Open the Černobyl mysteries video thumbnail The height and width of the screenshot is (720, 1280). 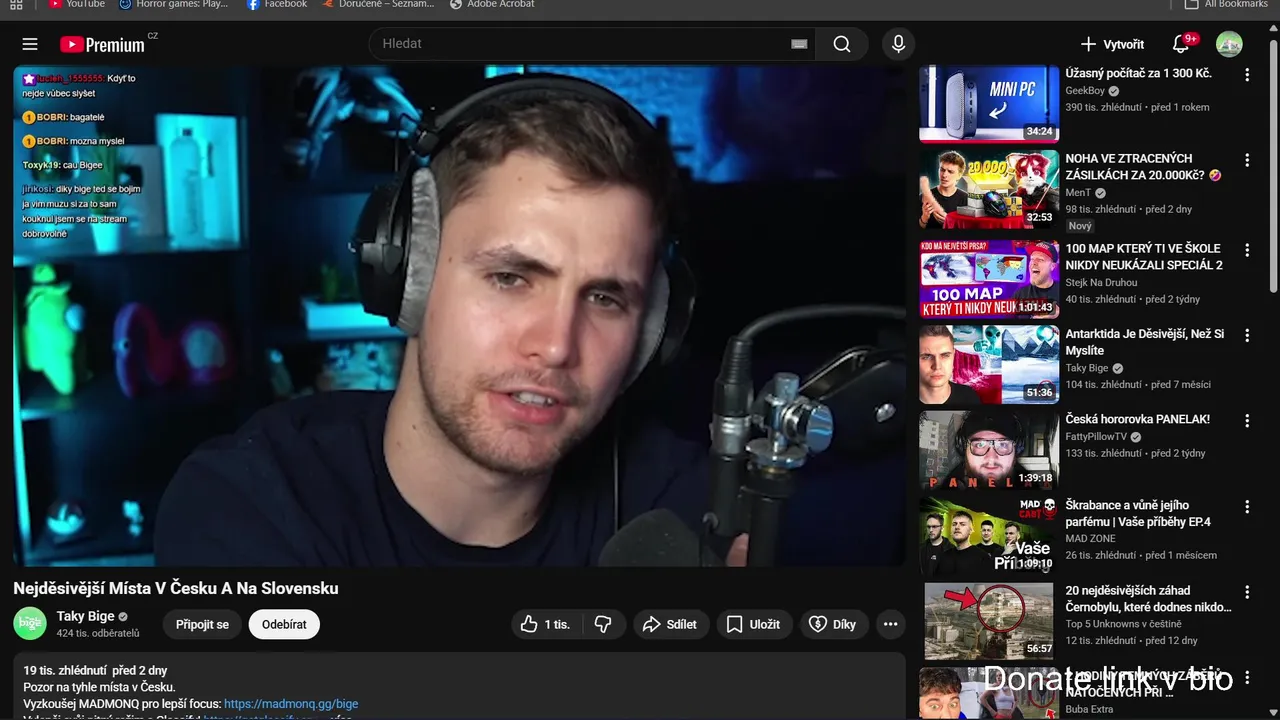point(989,621)
